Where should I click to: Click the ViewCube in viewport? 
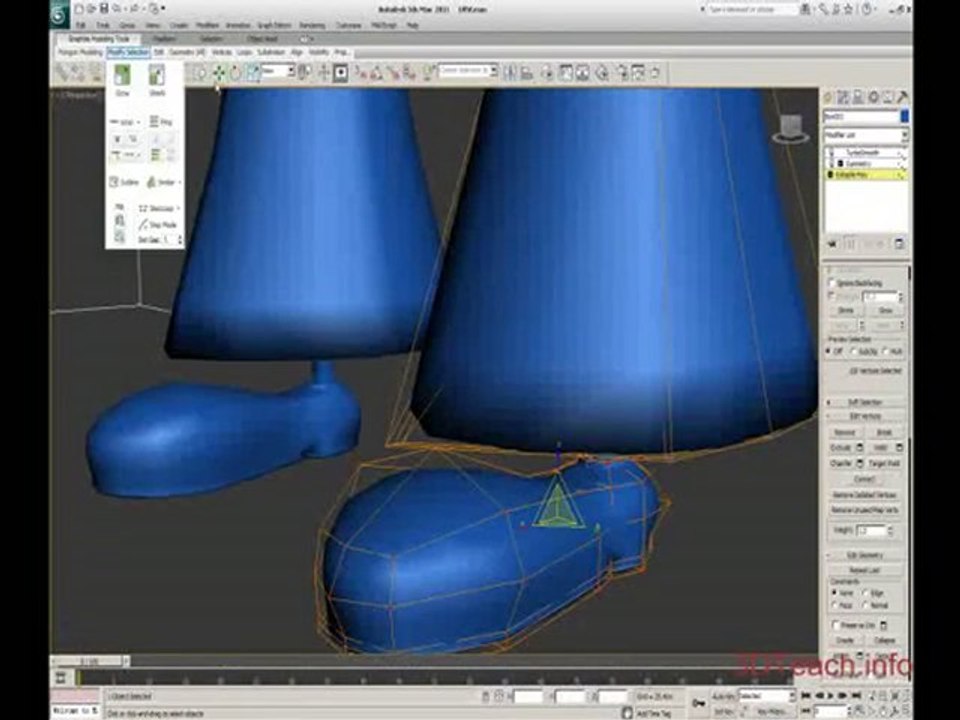(790, 129)
